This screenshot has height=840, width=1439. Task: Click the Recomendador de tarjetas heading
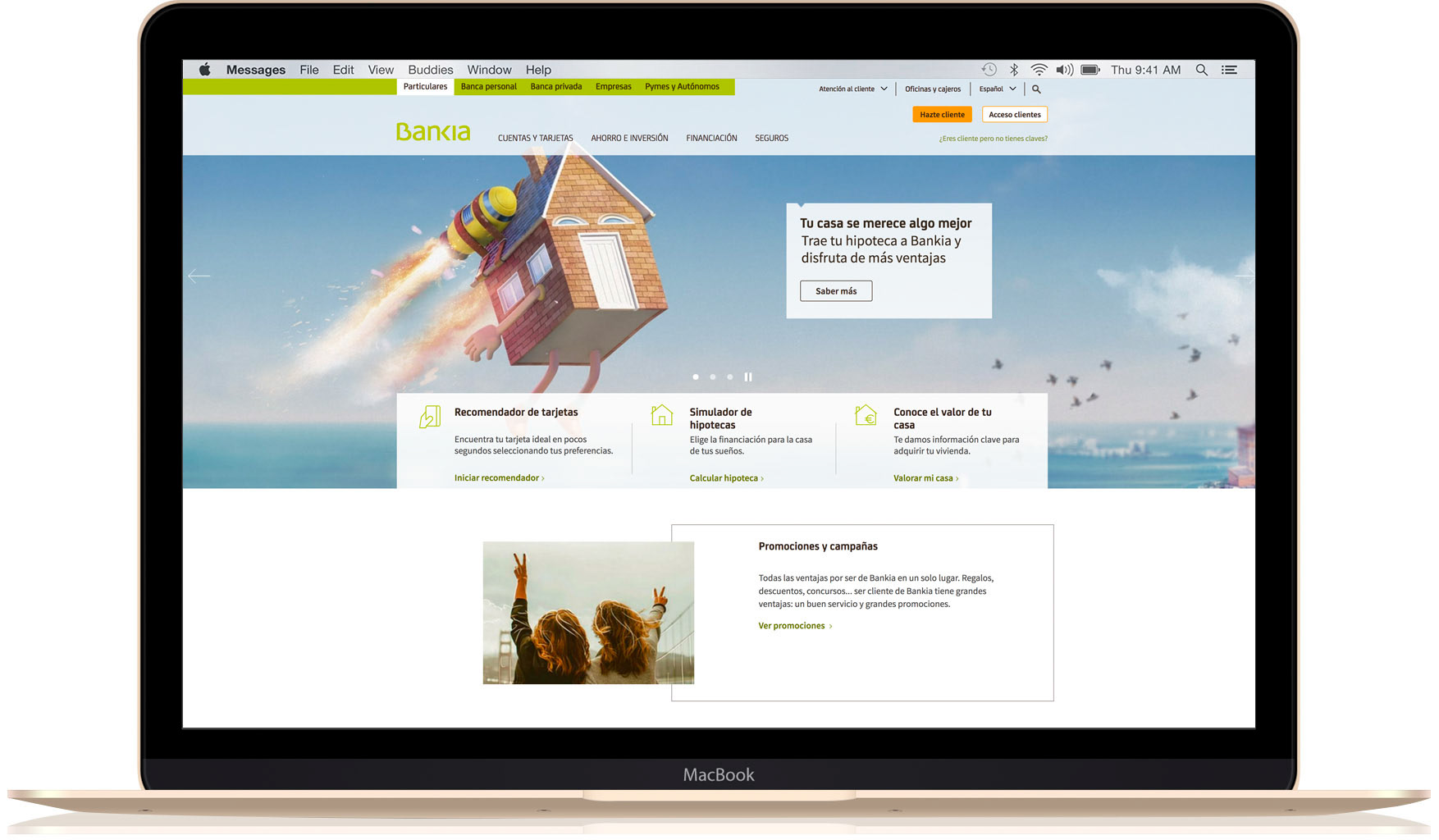click(516, 413)
